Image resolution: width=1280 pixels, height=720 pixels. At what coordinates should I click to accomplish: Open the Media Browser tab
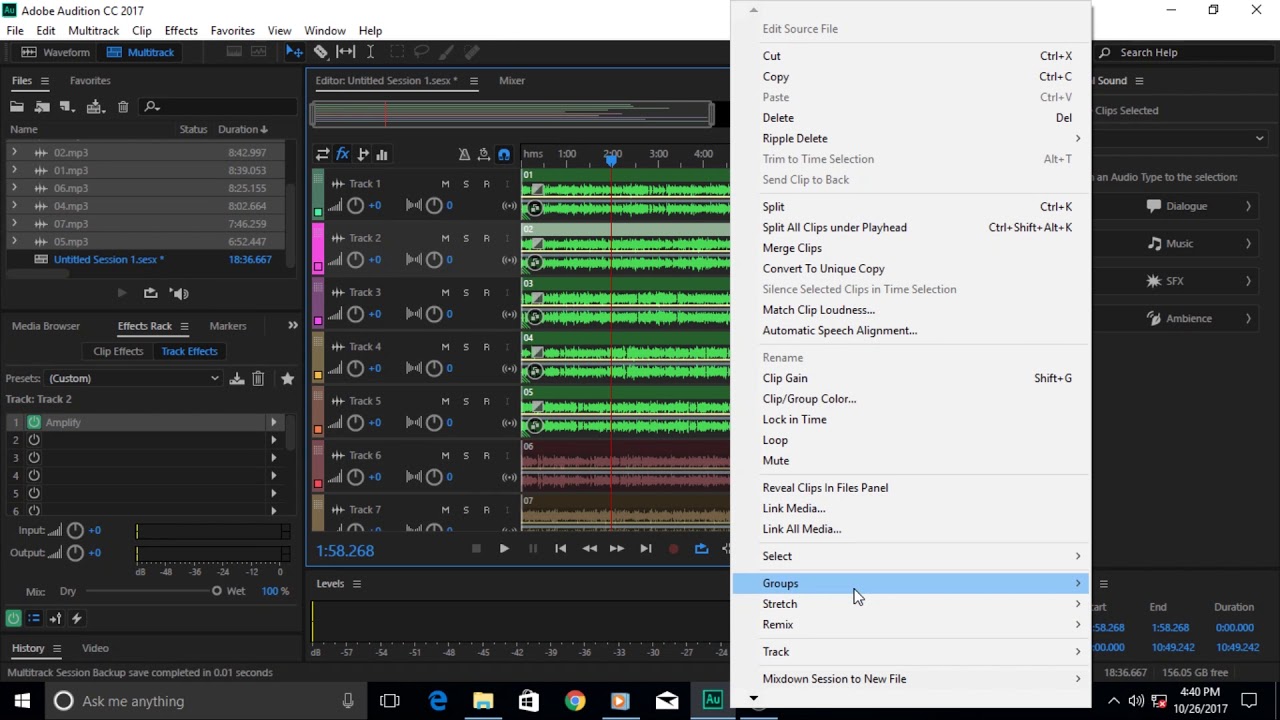[x=46, y=326]
